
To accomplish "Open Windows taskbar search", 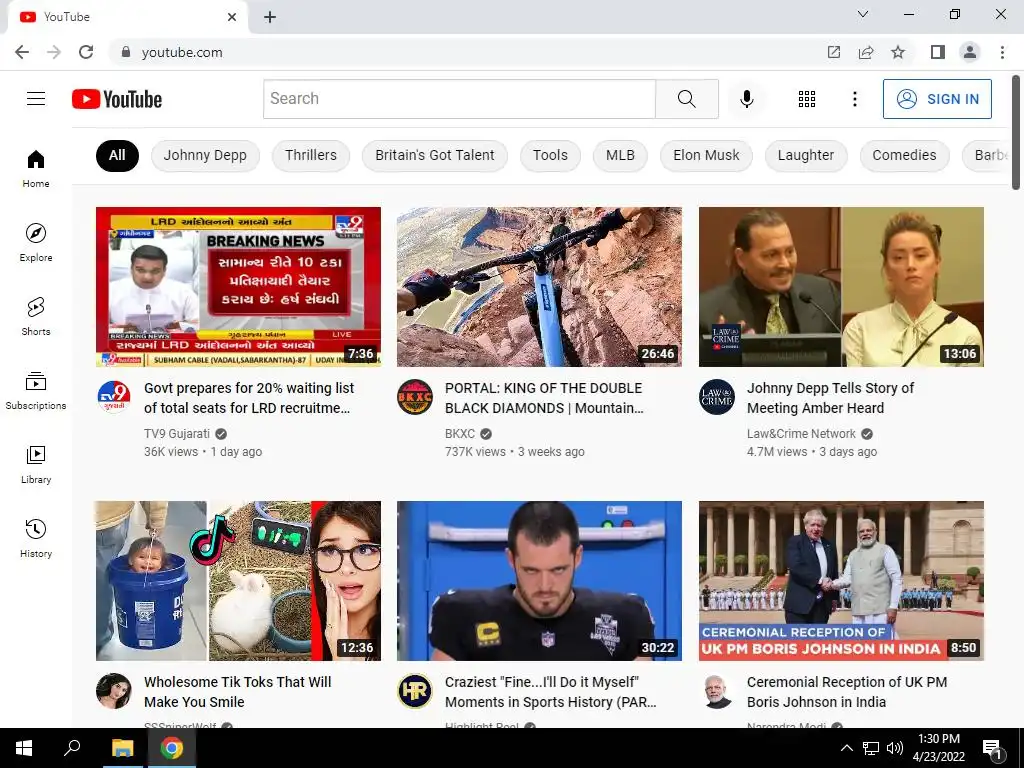I will (72, 748).
